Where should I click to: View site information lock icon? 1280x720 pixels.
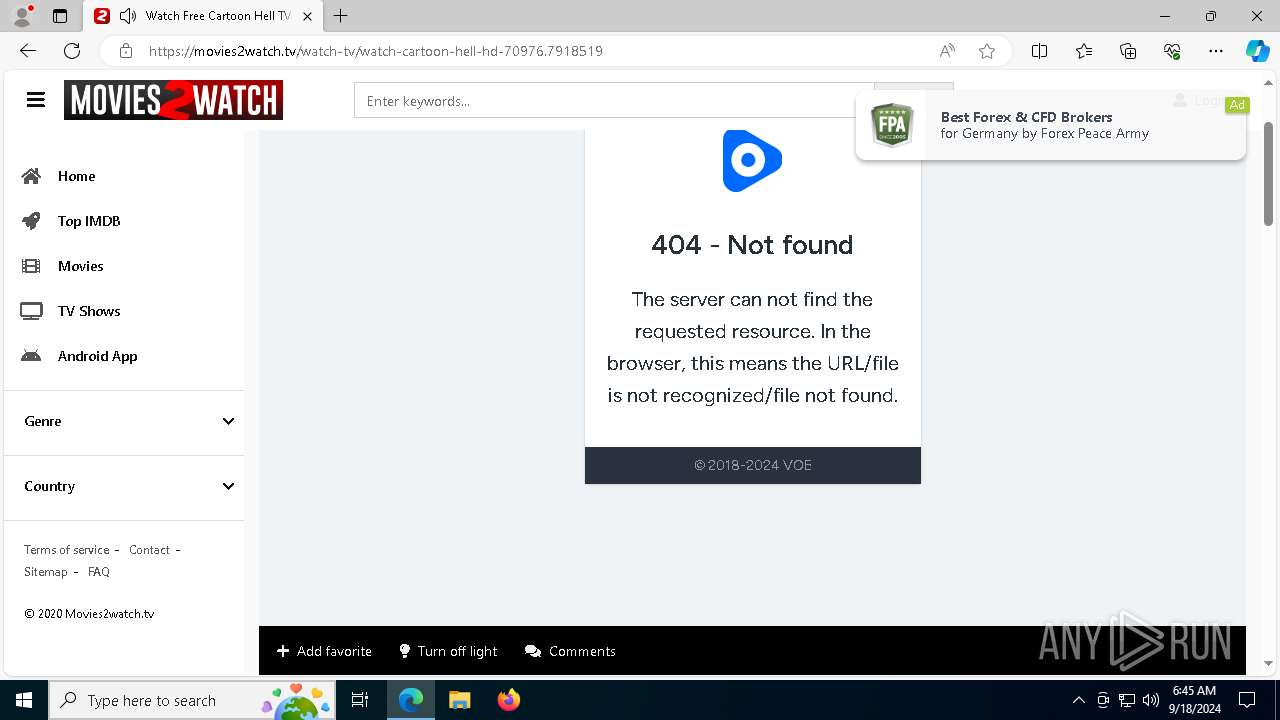(126, 51)
